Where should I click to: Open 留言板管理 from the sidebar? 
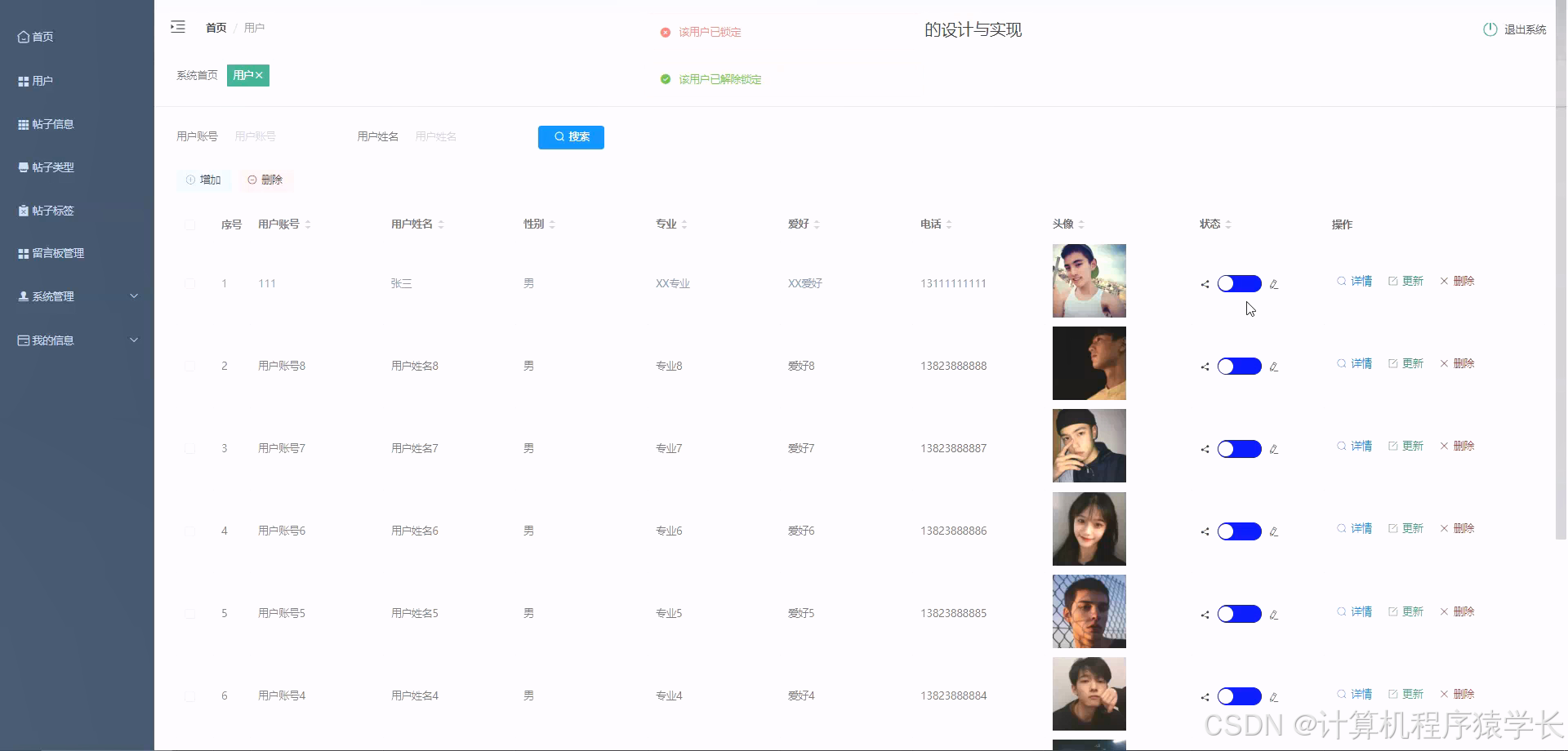57,253
